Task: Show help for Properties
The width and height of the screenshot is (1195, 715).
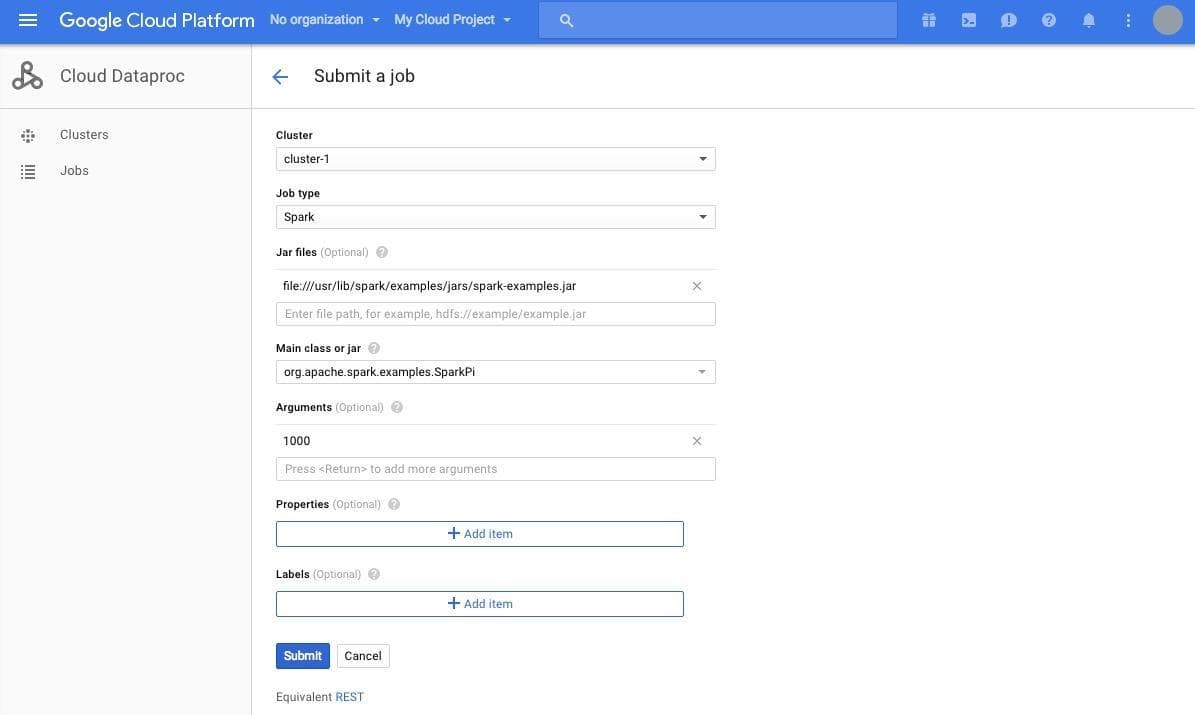Action: 393,504
